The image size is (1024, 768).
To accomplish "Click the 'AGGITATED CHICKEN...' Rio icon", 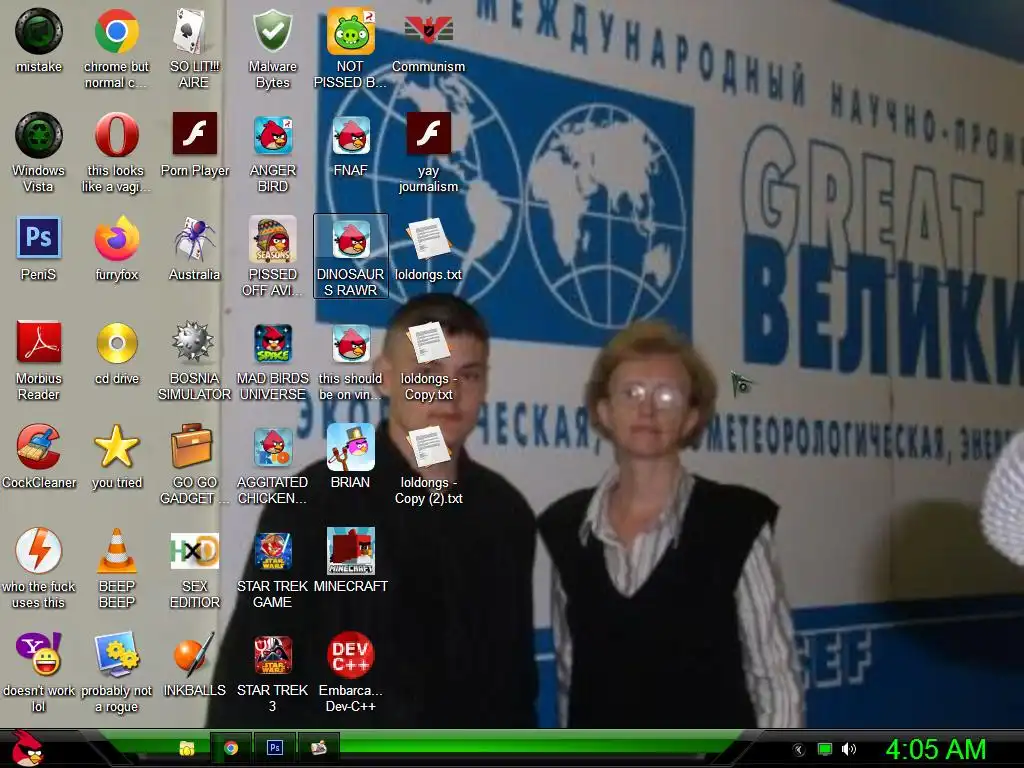I will coord(272,448).
